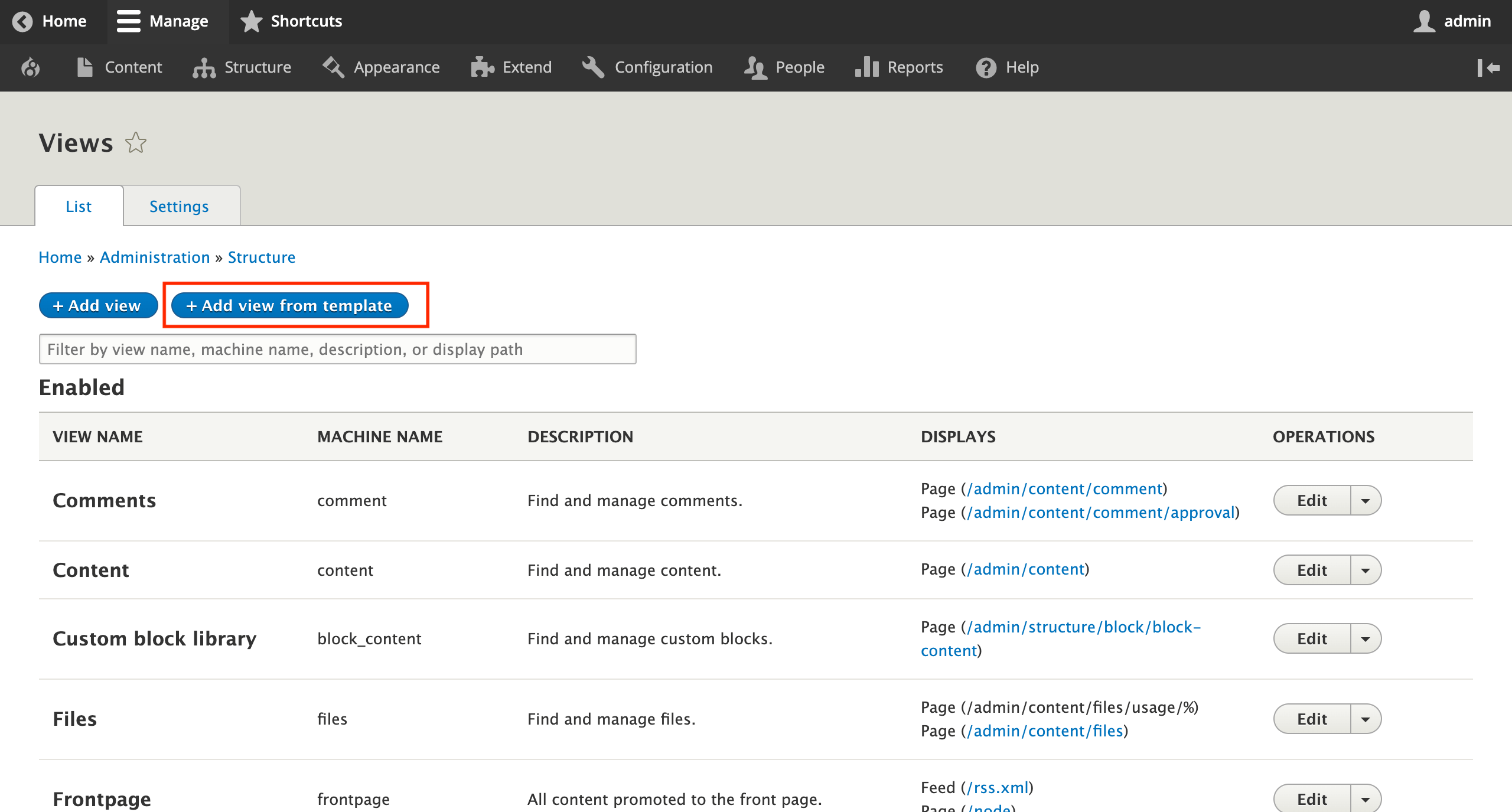Click the admin user icon
The width and height of the screenshot is (1512, 812).
pyautogui.click(x=1424, y=21)
